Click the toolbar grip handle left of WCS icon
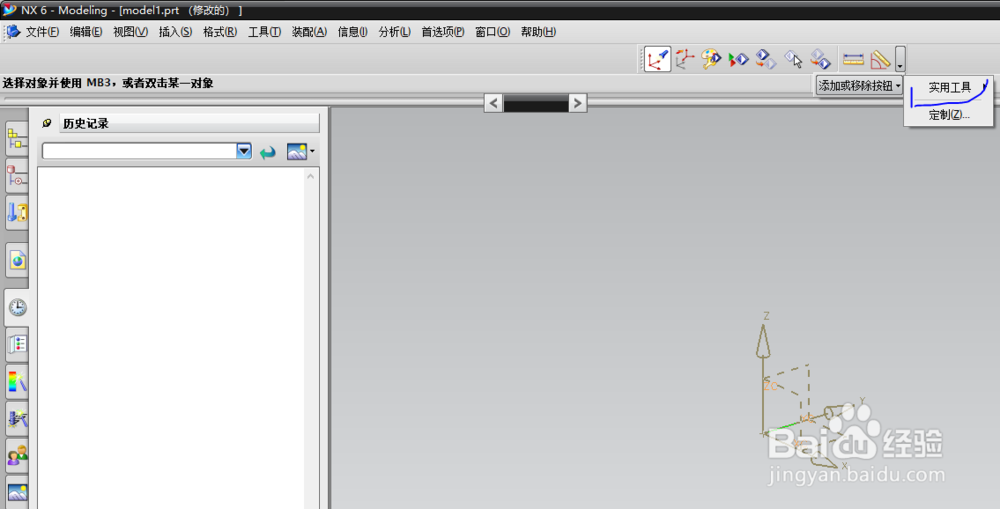This screenshot has height=509, width=1000. pyautogui.click(x=640, y=59)
